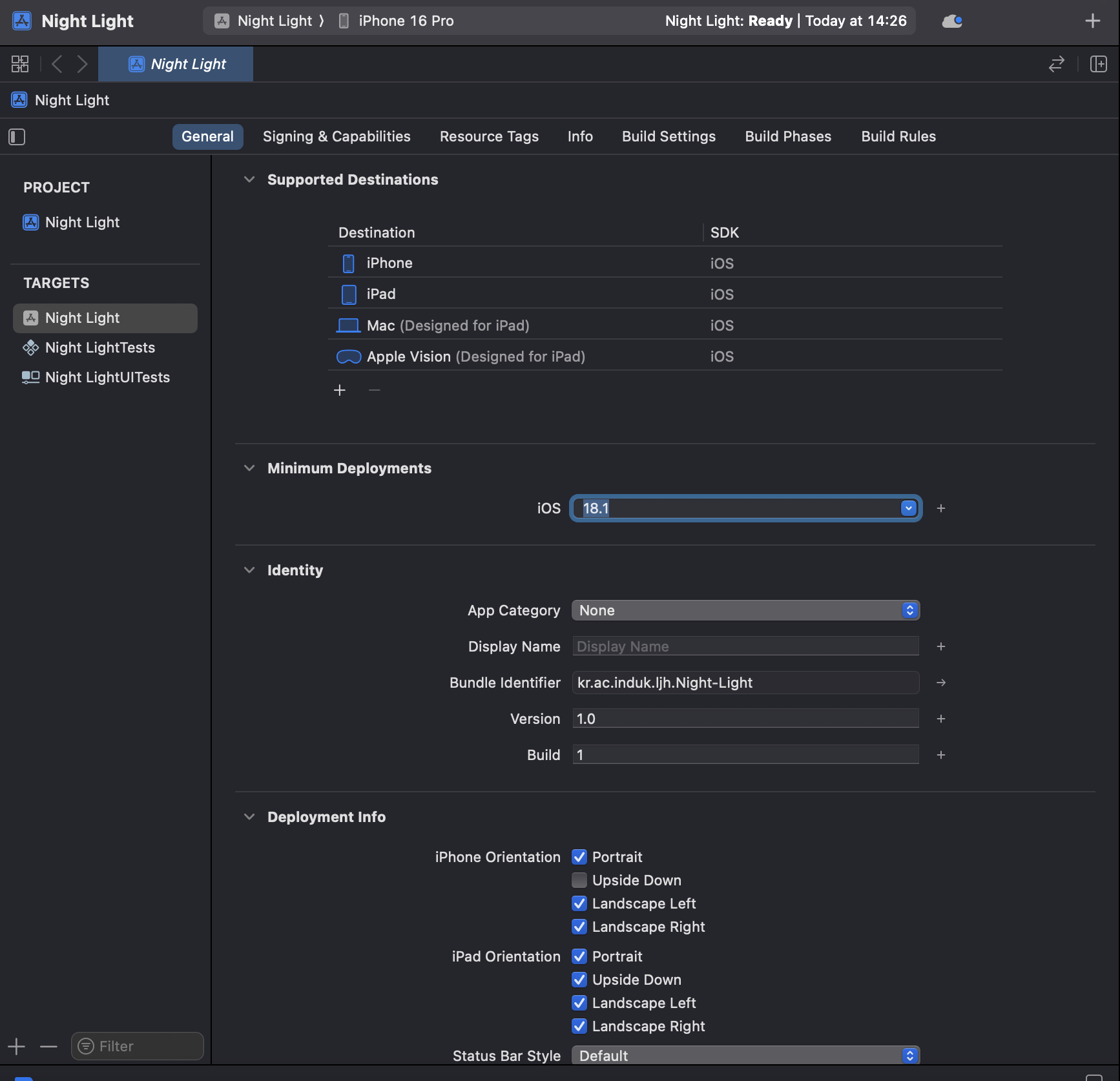Add an editor pane on the right
1120x1081 pixels.
point(1098,64)
